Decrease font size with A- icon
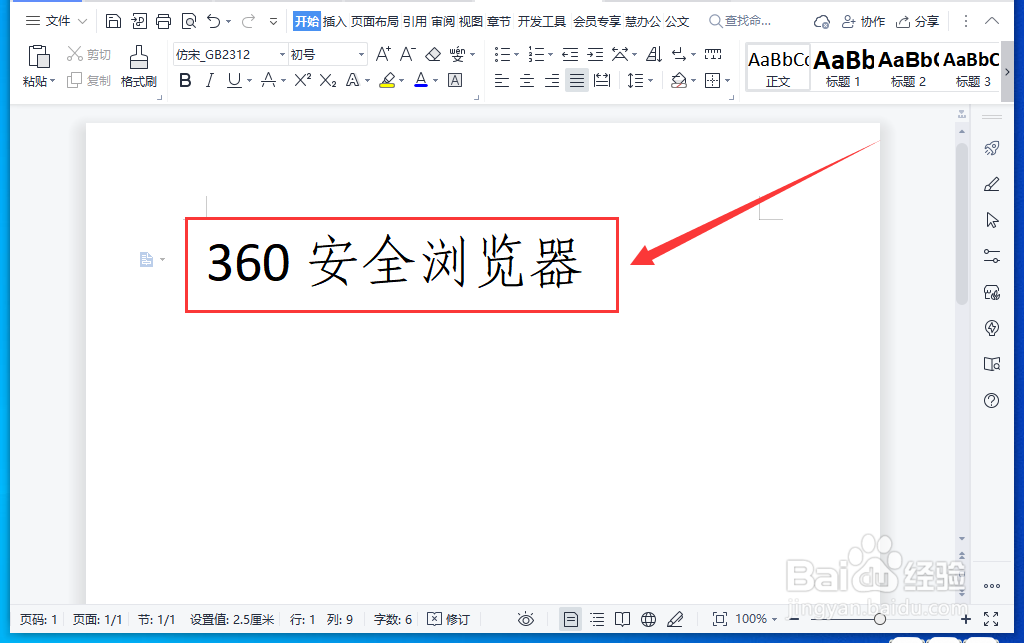Viewport: 1024px width, 643px height. [x=408, y=54]
